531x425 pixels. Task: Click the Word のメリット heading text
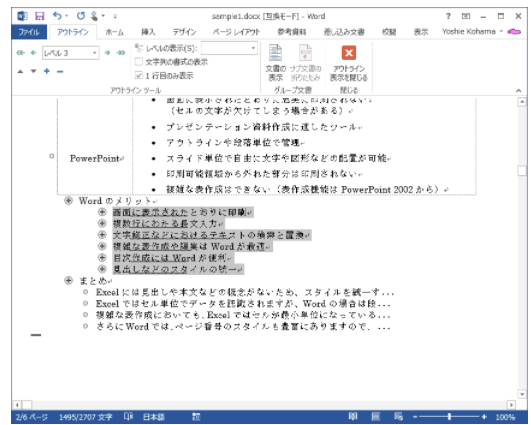[x=115, y=201]
